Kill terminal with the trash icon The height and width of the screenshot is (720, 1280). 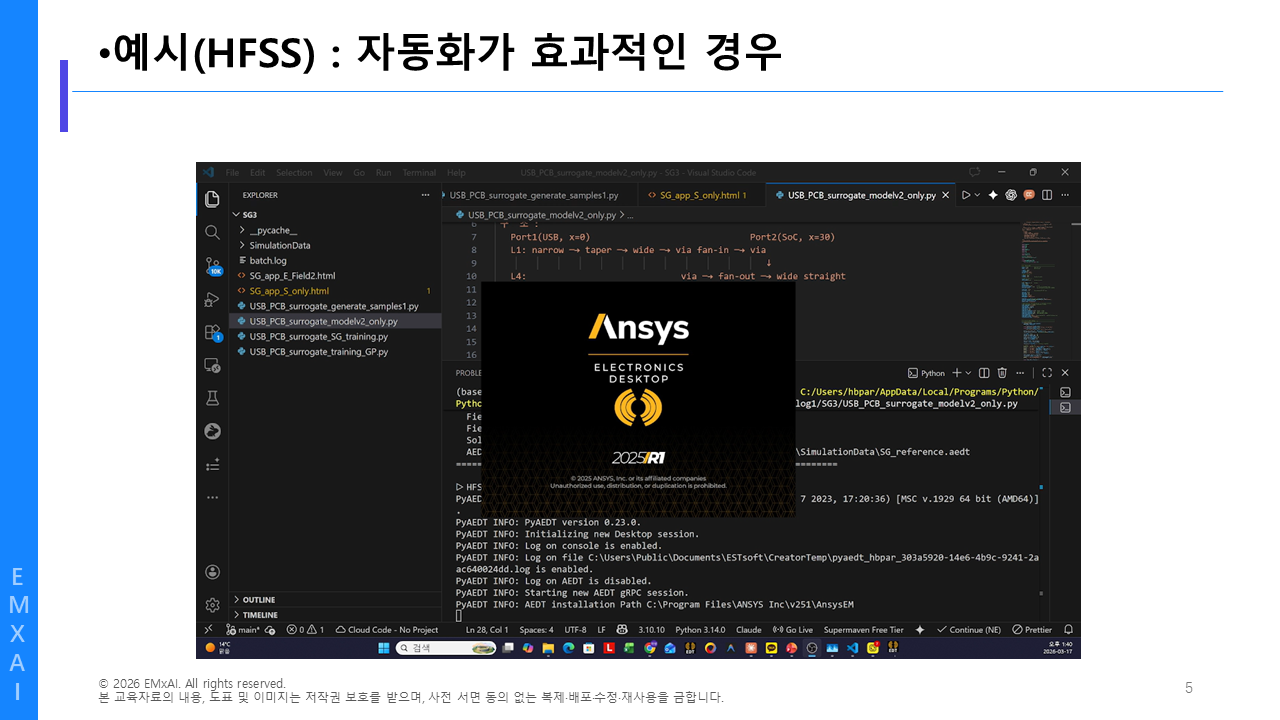[x=1002, y=373]
